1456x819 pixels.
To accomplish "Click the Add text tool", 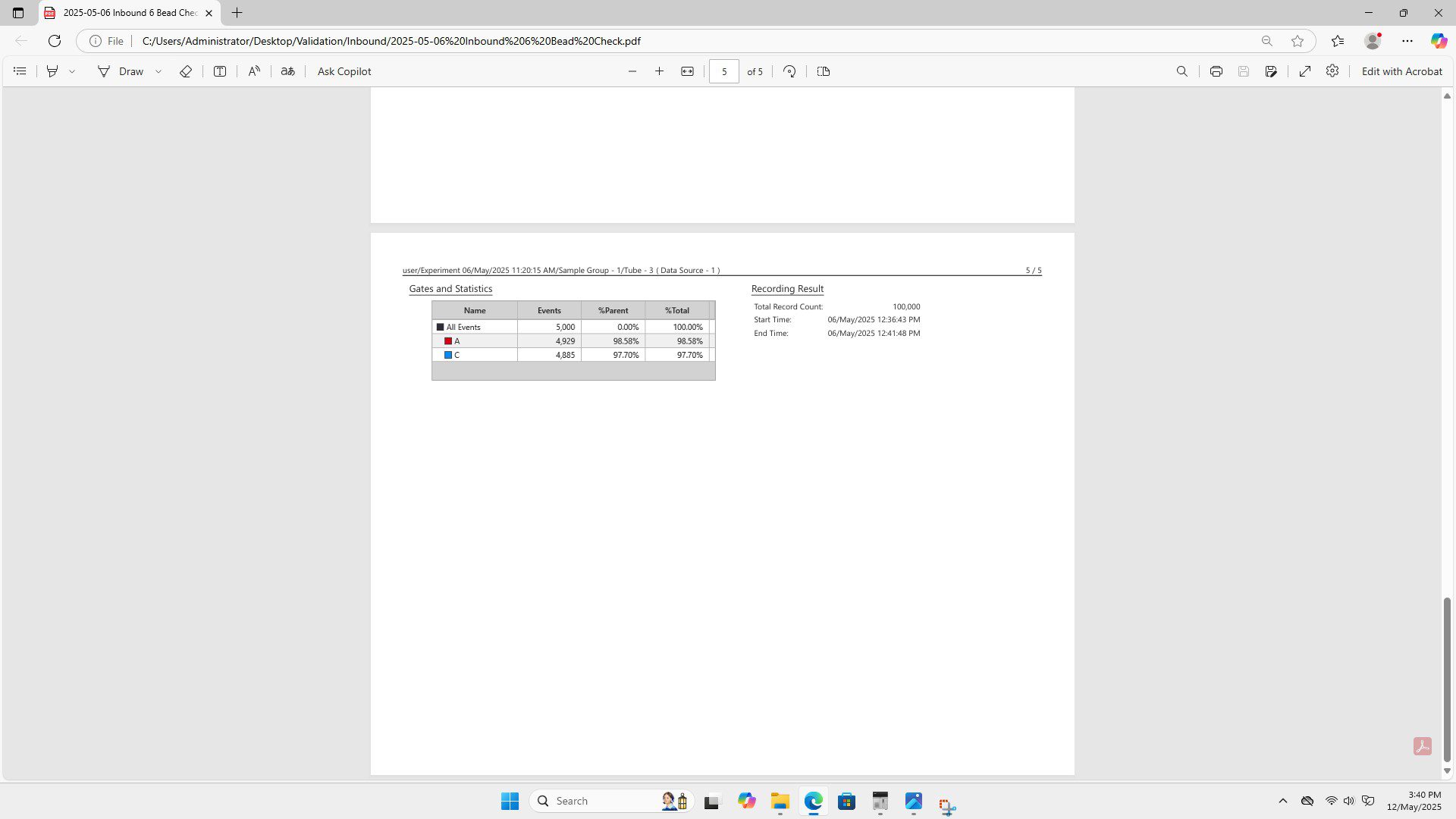I will point(220,71).
